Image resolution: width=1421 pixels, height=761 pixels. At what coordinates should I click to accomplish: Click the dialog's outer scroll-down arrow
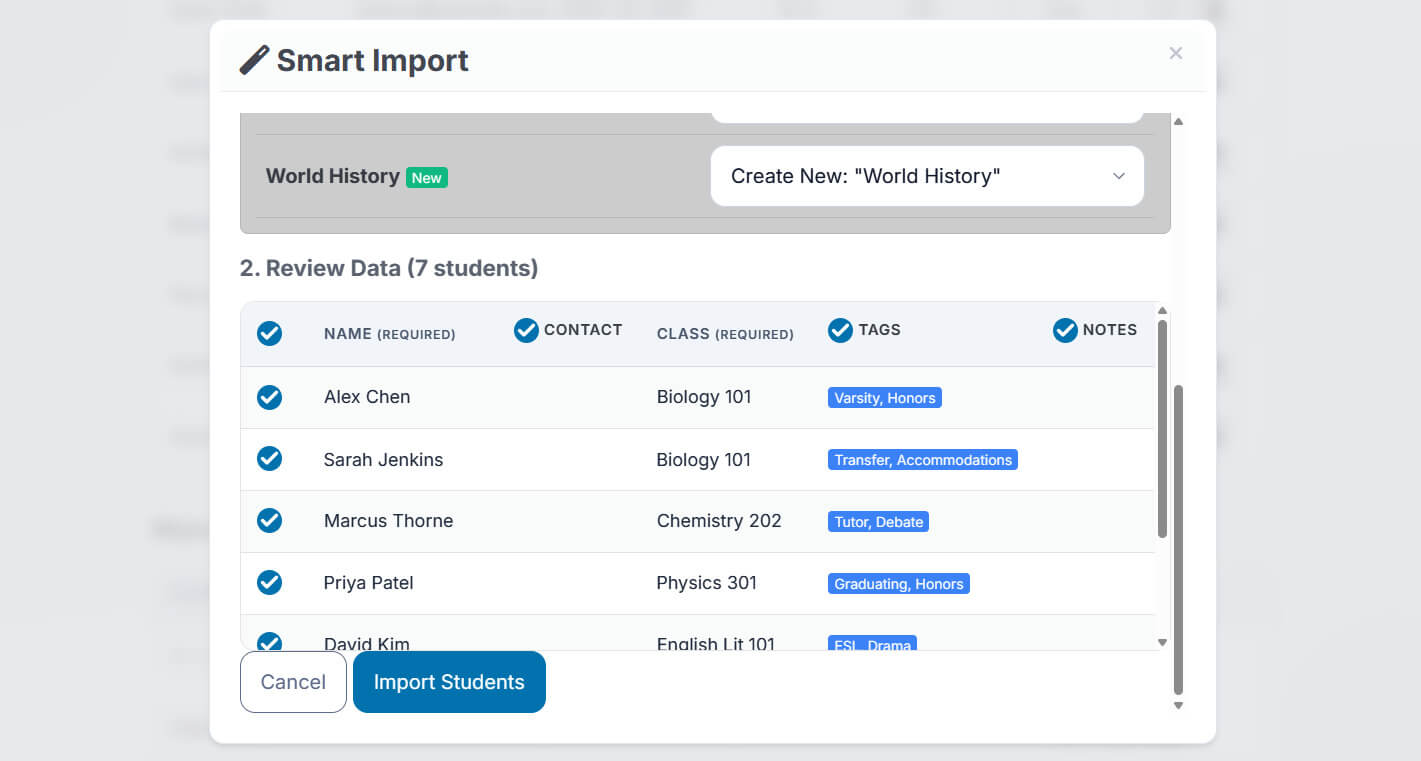[1178, 705]
